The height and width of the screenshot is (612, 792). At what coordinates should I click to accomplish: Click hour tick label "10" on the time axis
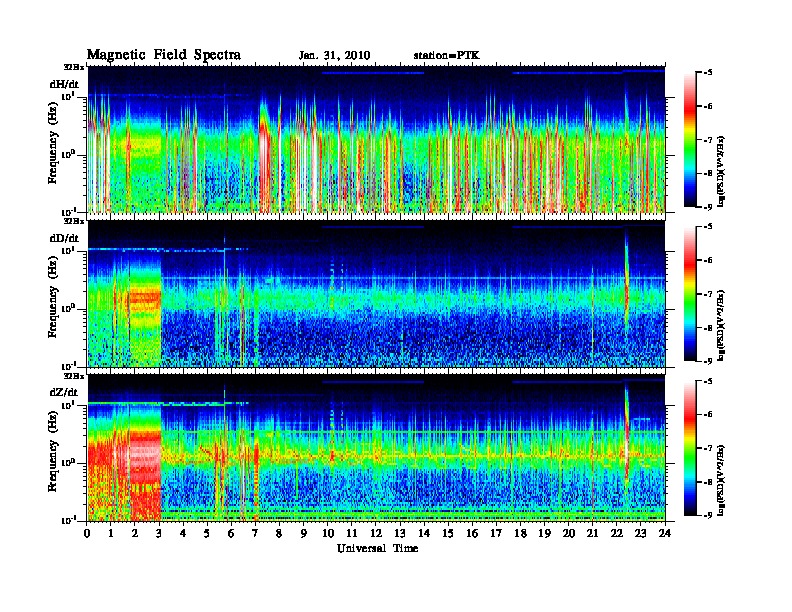328,534
